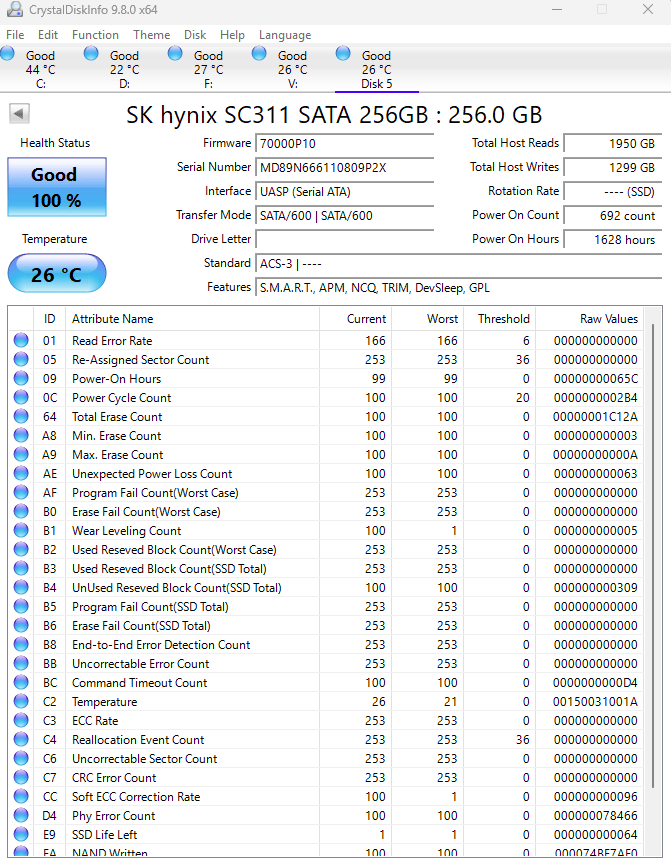Screen dimensions: 671x859
Task: Click status orb for Read Error Rate row
Action: pyautogui.click(x=21, y=340)
